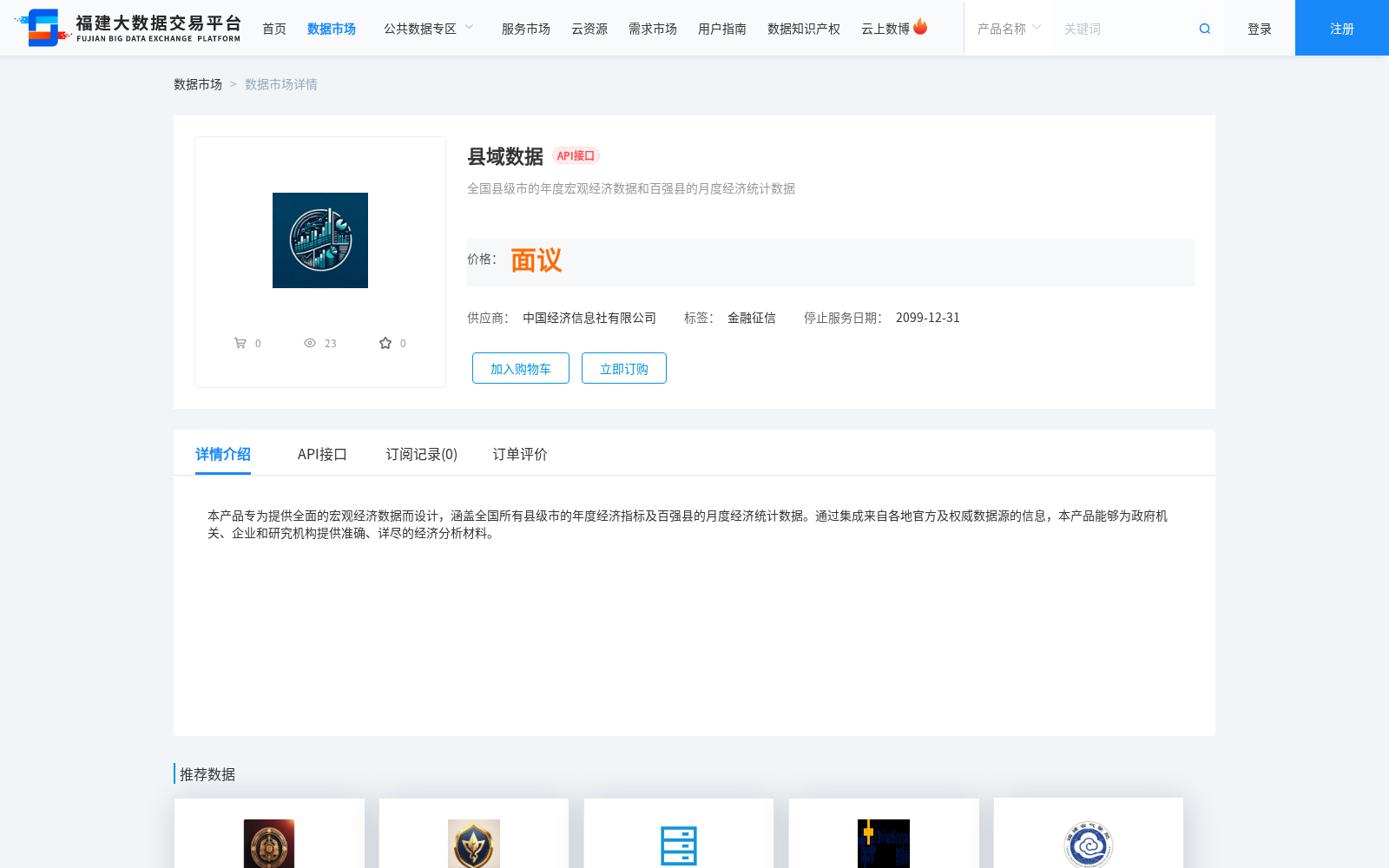Click the 加入购物车 button
The height and width of the screenshot is (868, 1389).
[x=521, y=368]
